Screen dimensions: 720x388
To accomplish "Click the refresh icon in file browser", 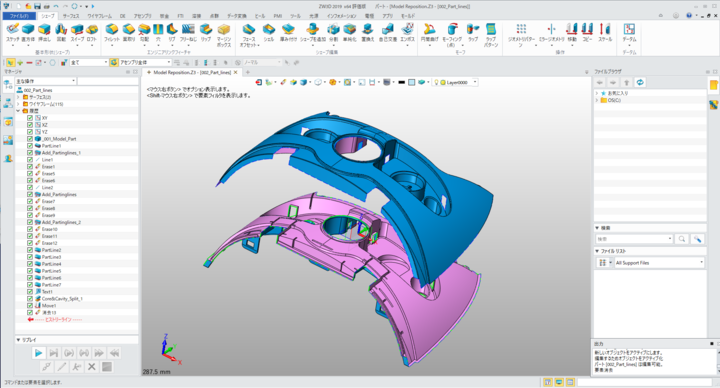I will pyautogui.click(x=640, y=82).
